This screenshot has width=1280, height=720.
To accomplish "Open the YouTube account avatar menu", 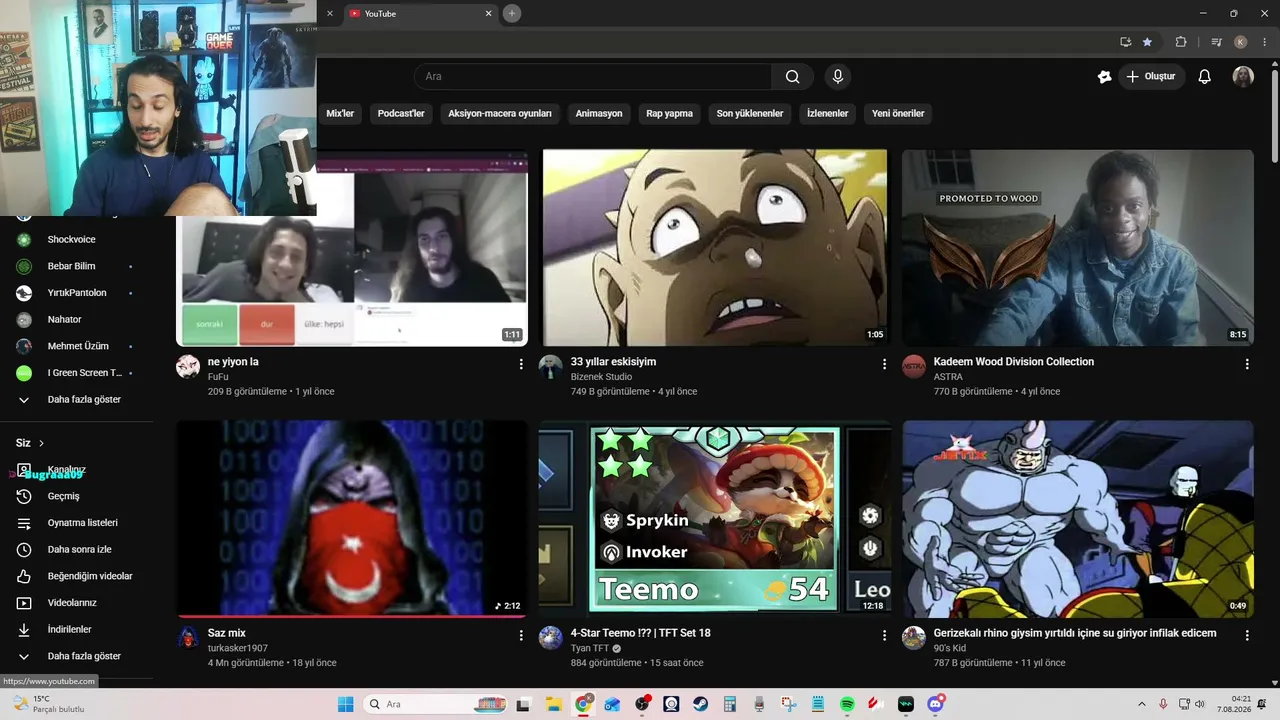I will pos(1243,77).
